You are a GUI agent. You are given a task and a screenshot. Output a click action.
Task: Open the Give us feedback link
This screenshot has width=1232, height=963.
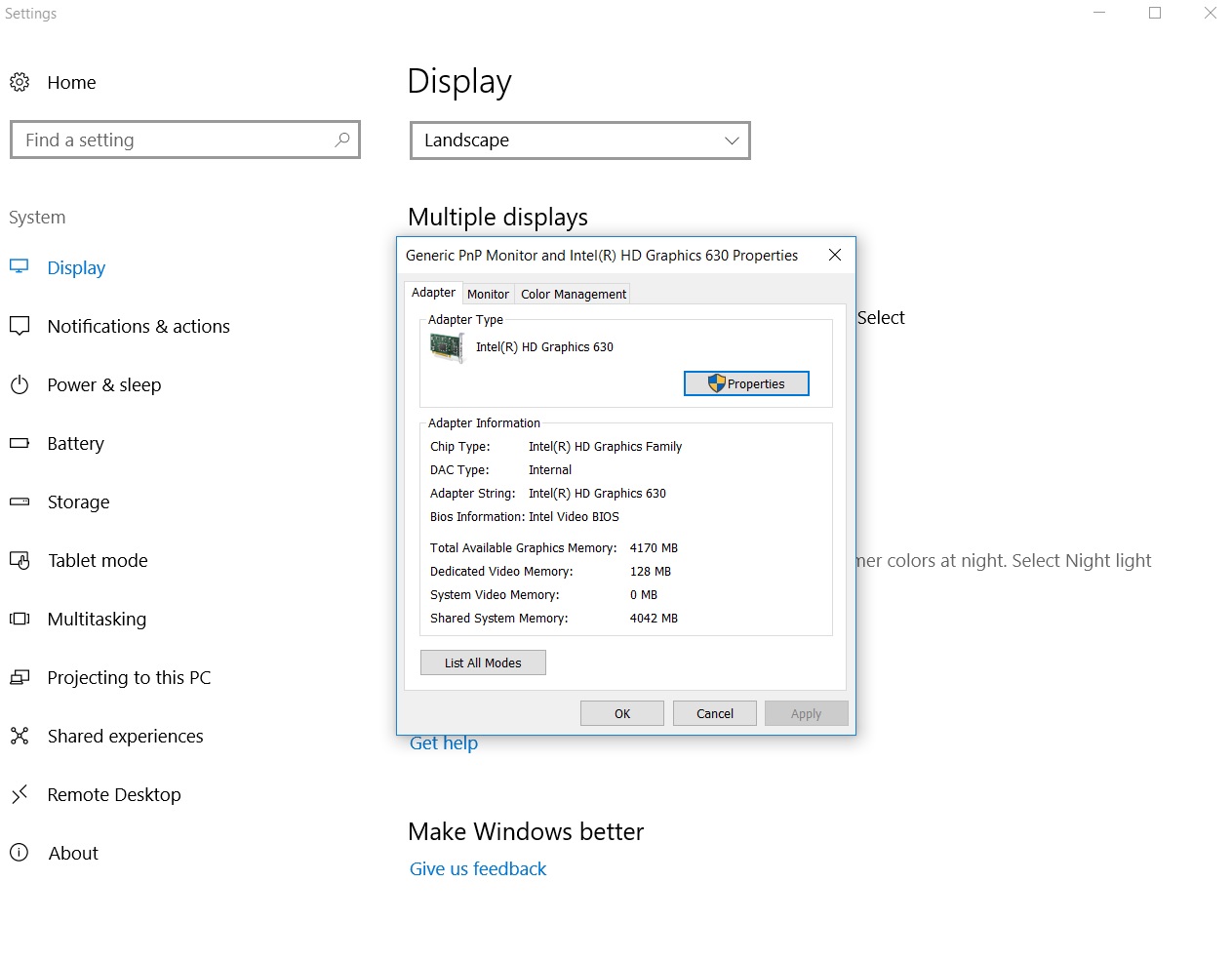pyautogui.click(x=478, y=868)
